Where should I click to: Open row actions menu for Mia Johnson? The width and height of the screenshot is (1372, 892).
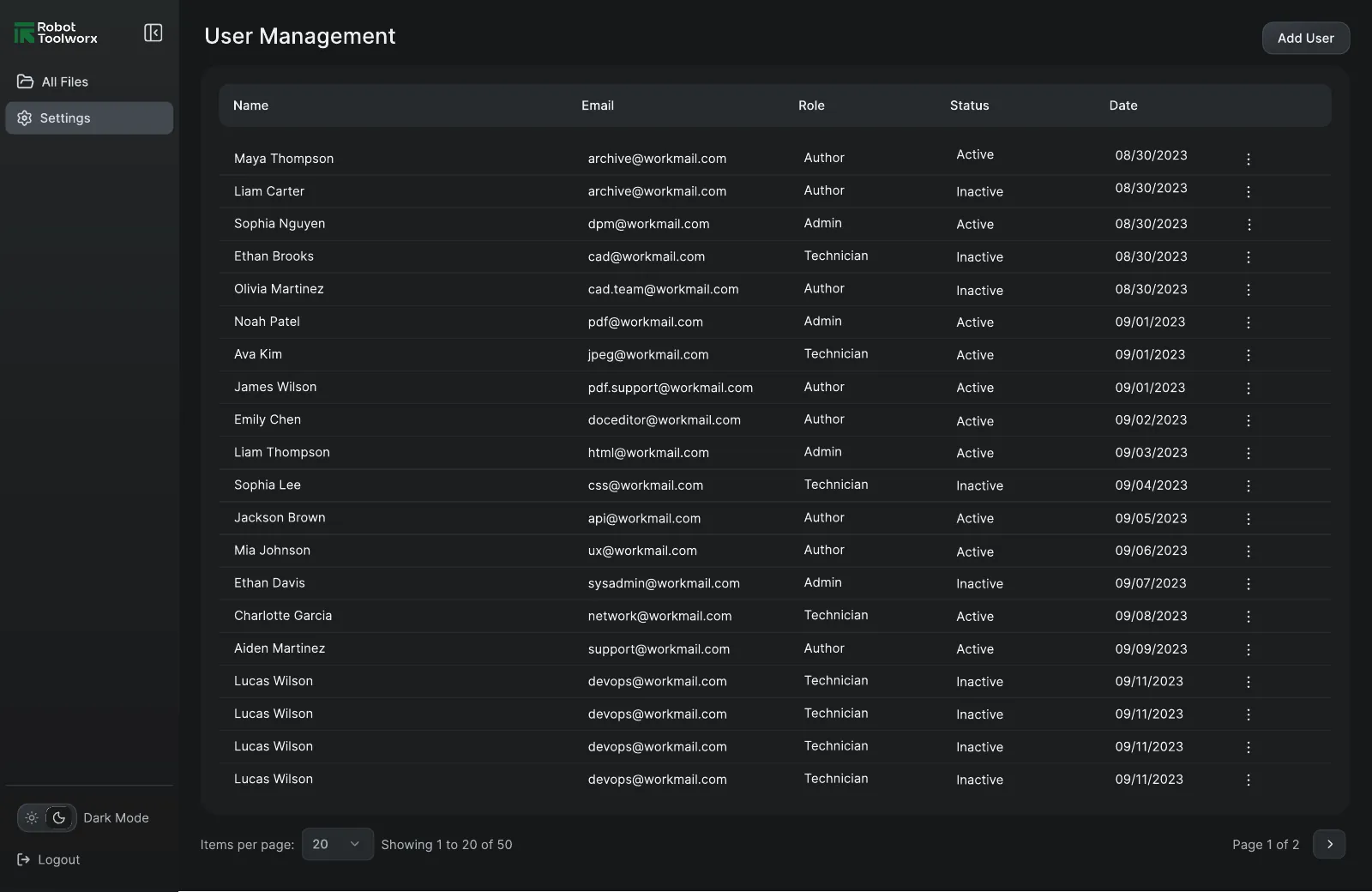coord(1249,551)
